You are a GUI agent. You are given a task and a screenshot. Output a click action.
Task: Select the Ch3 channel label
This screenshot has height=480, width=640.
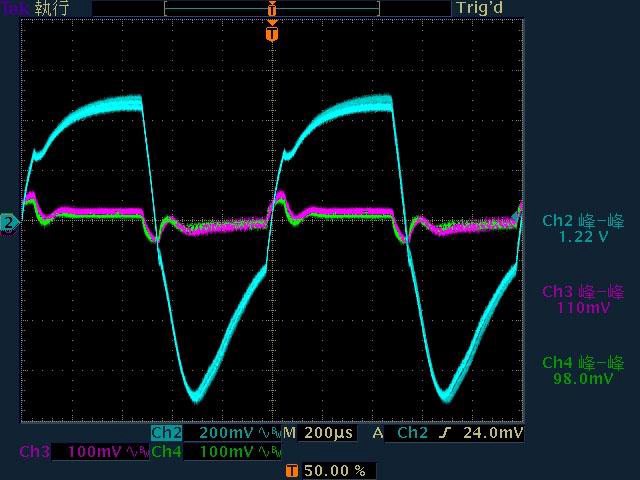tap(36, 452)
